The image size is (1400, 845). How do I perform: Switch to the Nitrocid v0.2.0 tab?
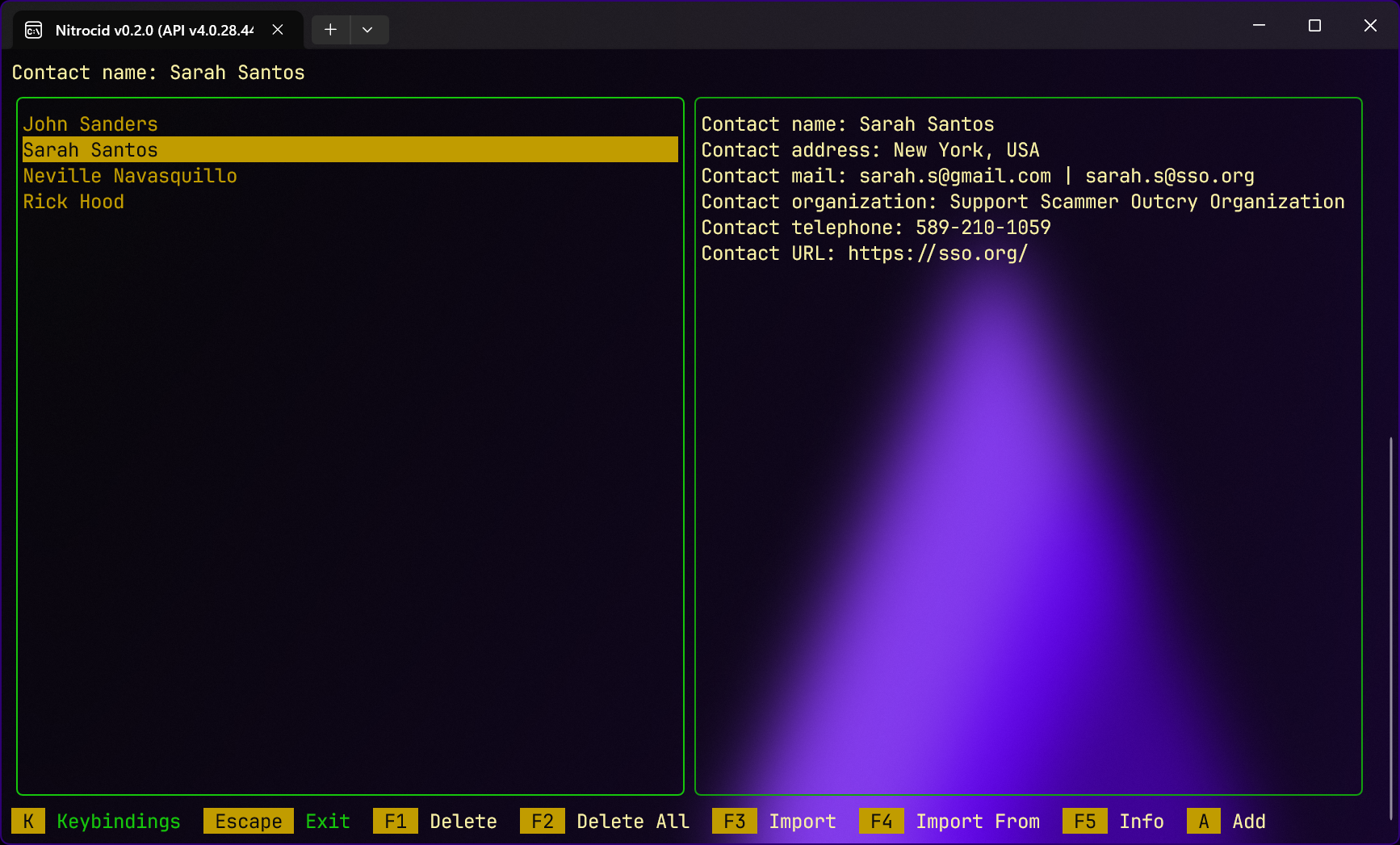(153, 31)
